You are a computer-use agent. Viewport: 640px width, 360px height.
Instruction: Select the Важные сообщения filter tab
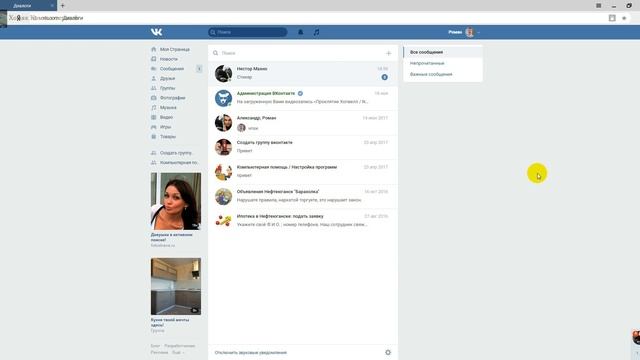point(443,74)
